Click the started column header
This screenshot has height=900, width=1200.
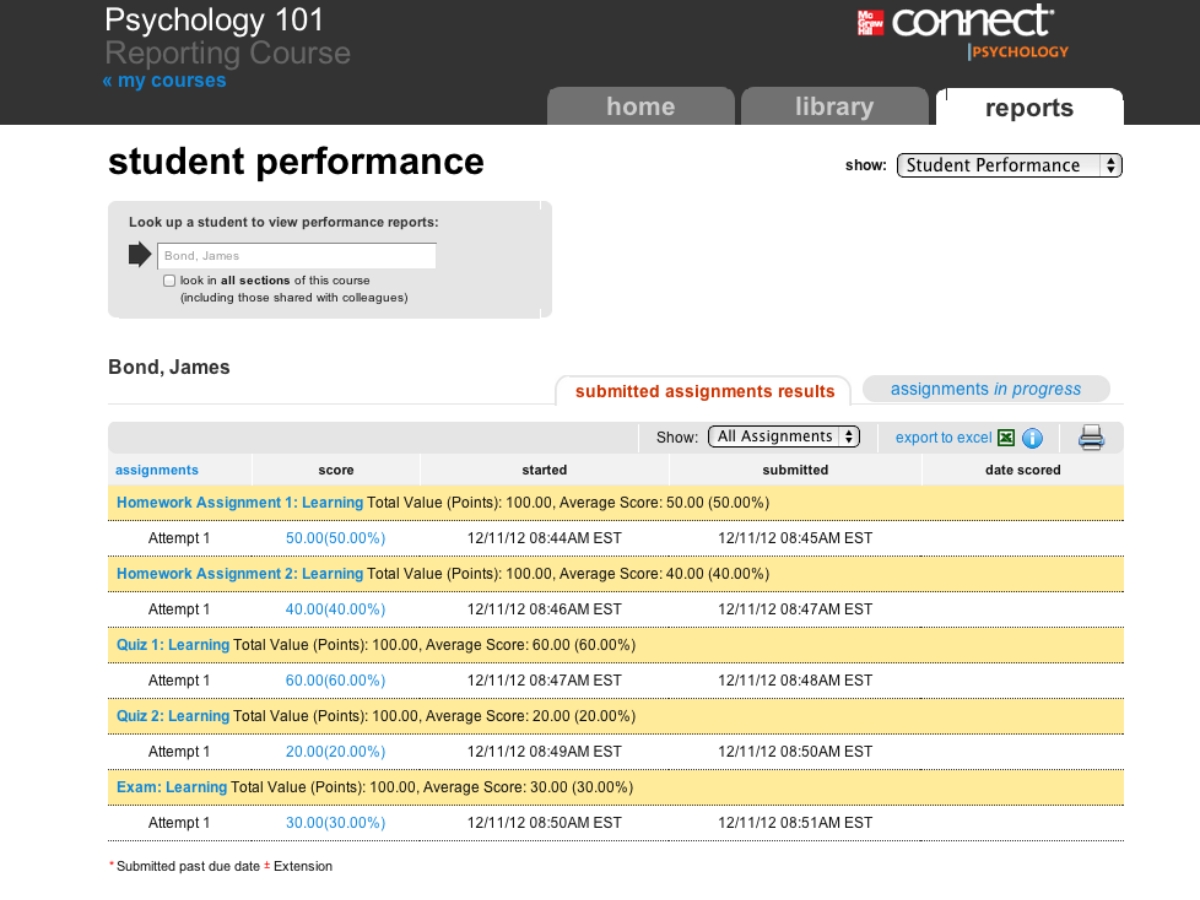[544, 470]
